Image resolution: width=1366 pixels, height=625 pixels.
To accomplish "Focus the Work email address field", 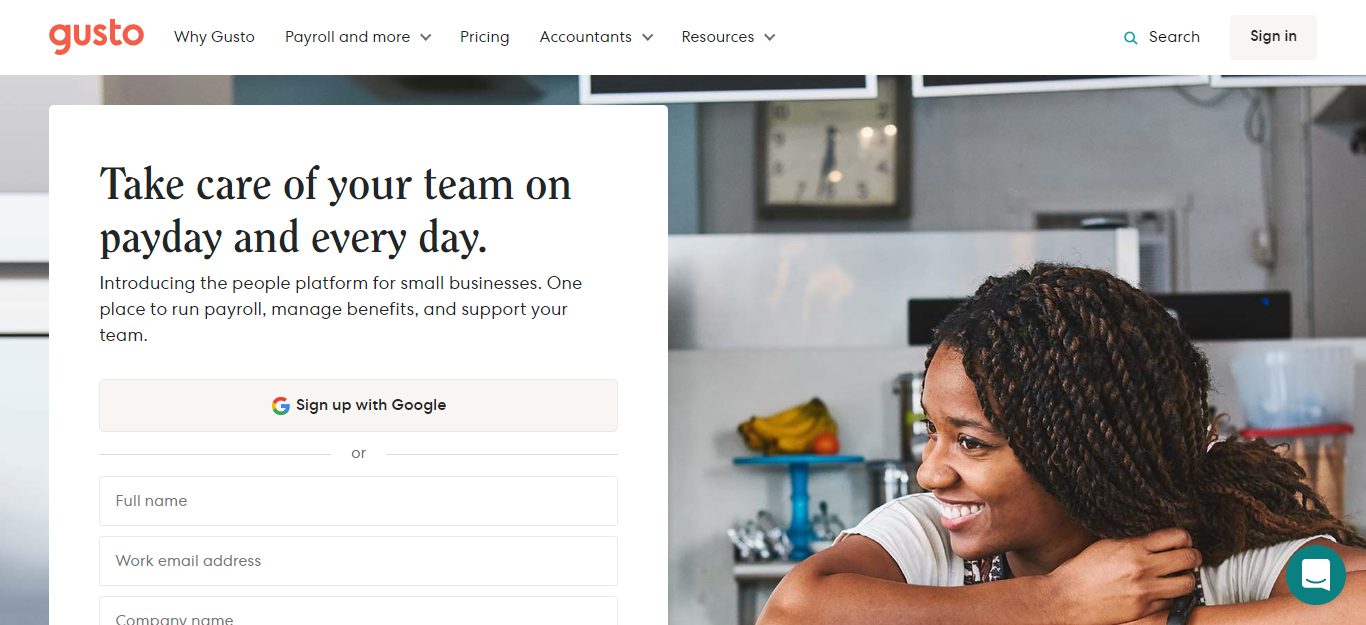I will click(358, 561).
